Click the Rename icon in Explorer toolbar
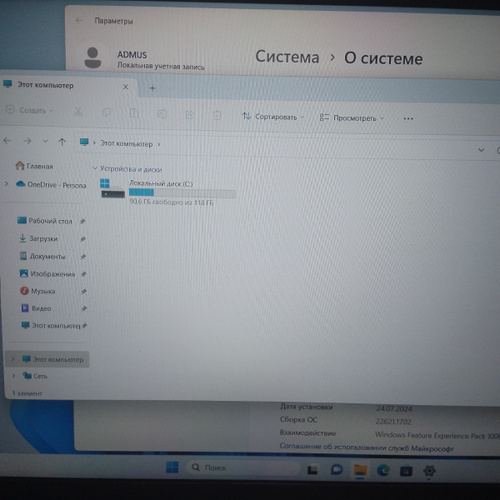This screenshot has height=500, width=500. click(162, 114)
